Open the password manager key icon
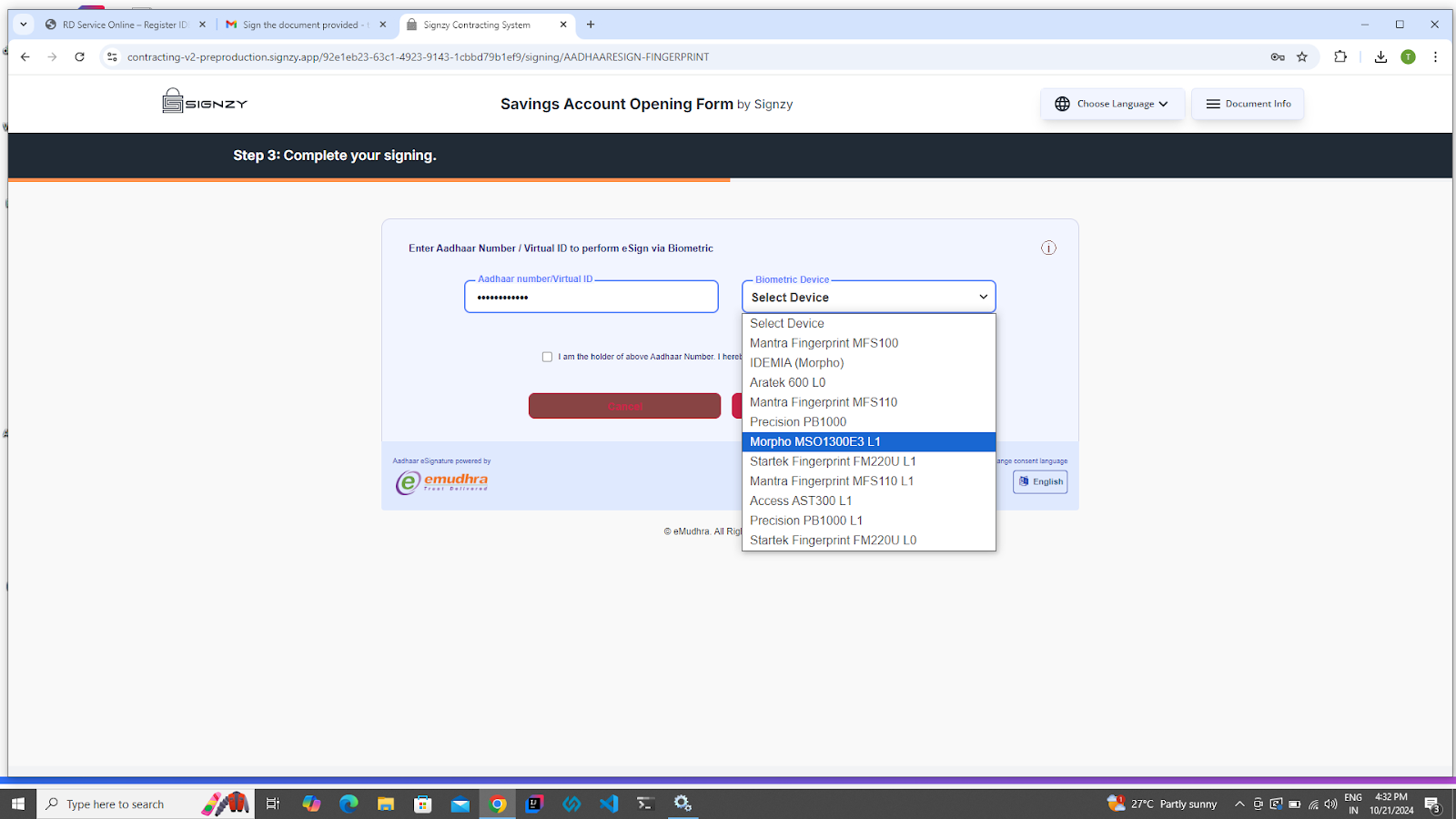The image size is (1456, 819). pos(1278,56)
